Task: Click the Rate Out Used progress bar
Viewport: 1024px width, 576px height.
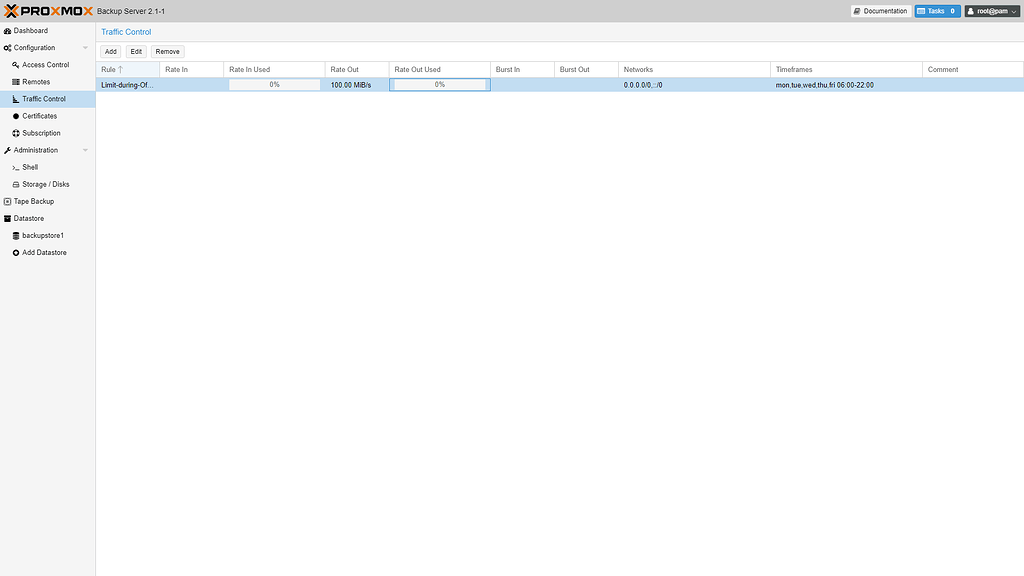Action: pos(439,85)
